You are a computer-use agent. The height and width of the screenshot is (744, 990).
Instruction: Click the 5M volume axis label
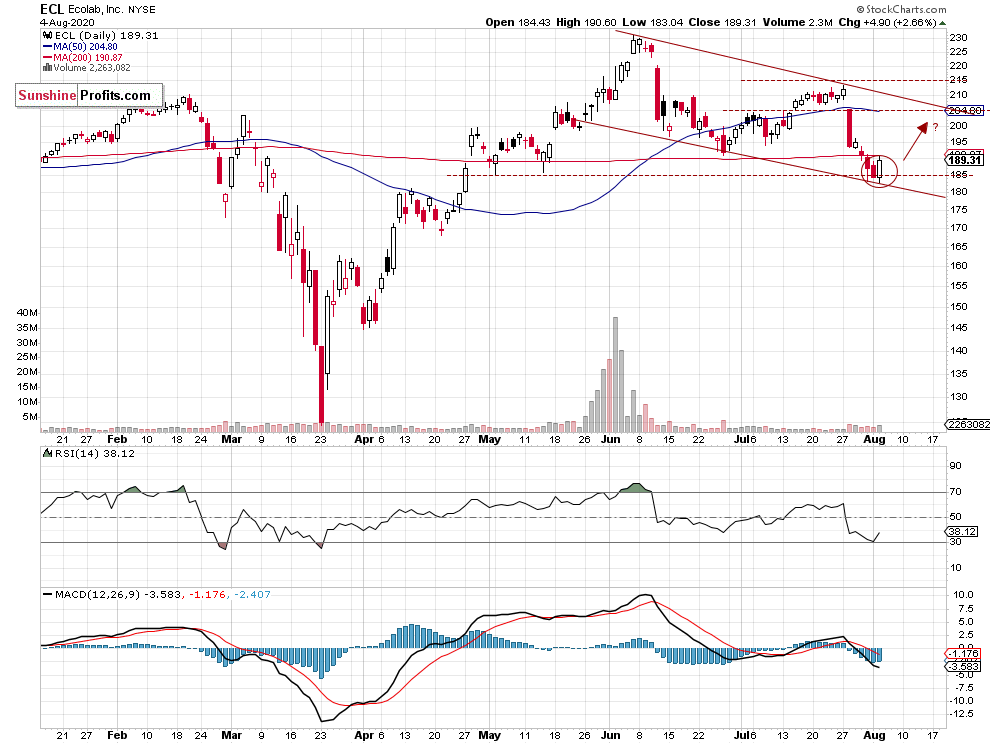tap(30, 417)
